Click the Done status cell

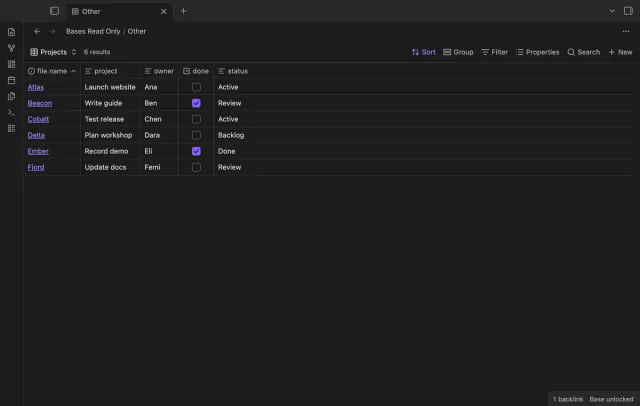click(234, 151)
